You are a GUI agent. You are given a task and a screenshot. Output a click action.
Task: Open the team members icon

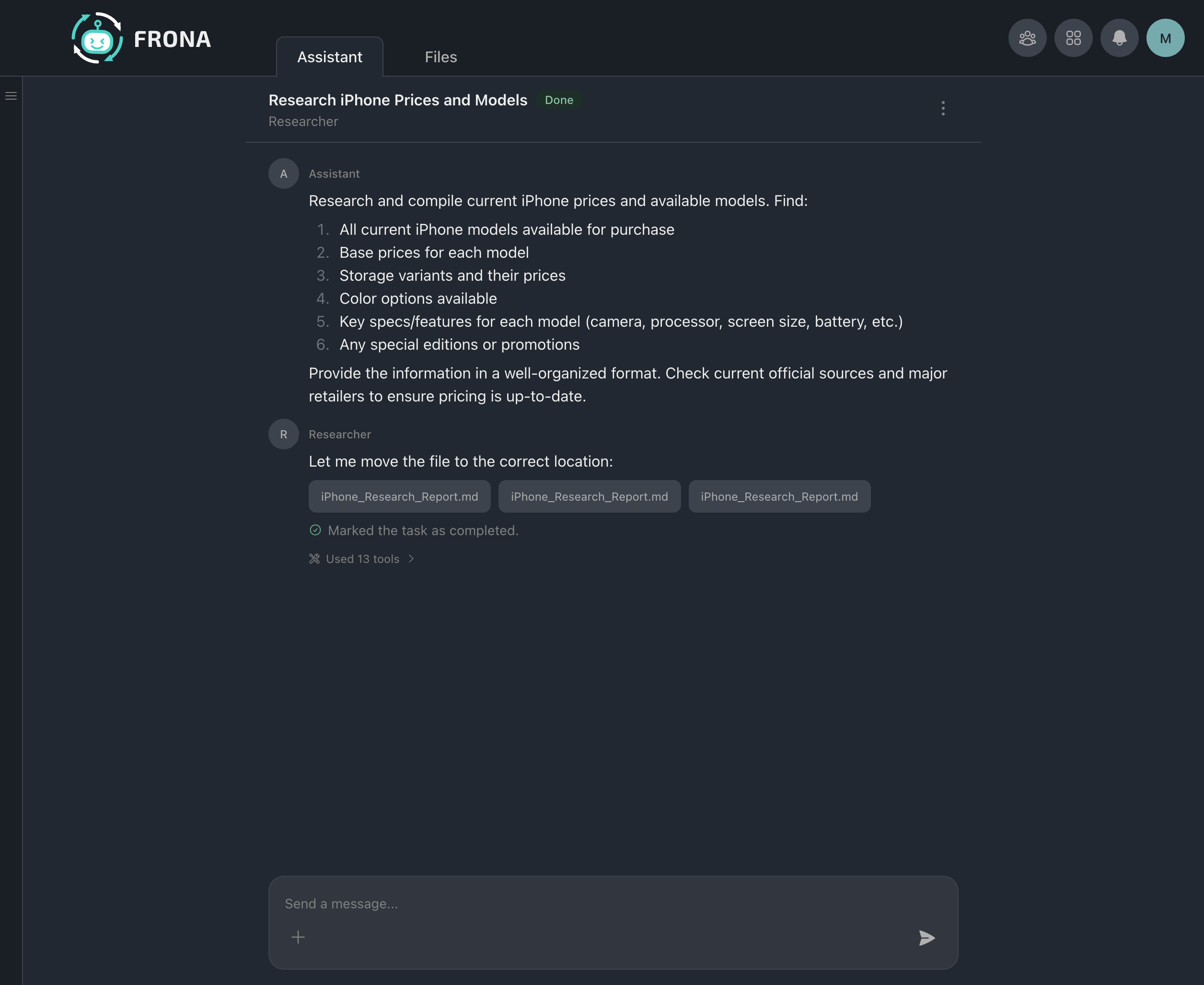[x=1027, y=38]
